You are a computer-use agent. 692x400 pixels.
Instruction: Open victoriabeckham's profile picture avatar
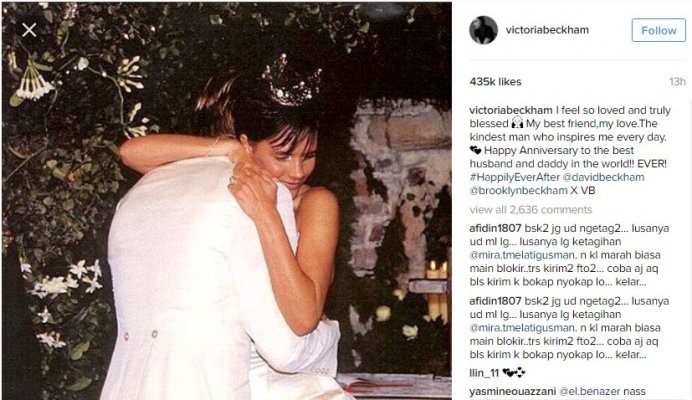pyautogui.click(x=483, y=30)
